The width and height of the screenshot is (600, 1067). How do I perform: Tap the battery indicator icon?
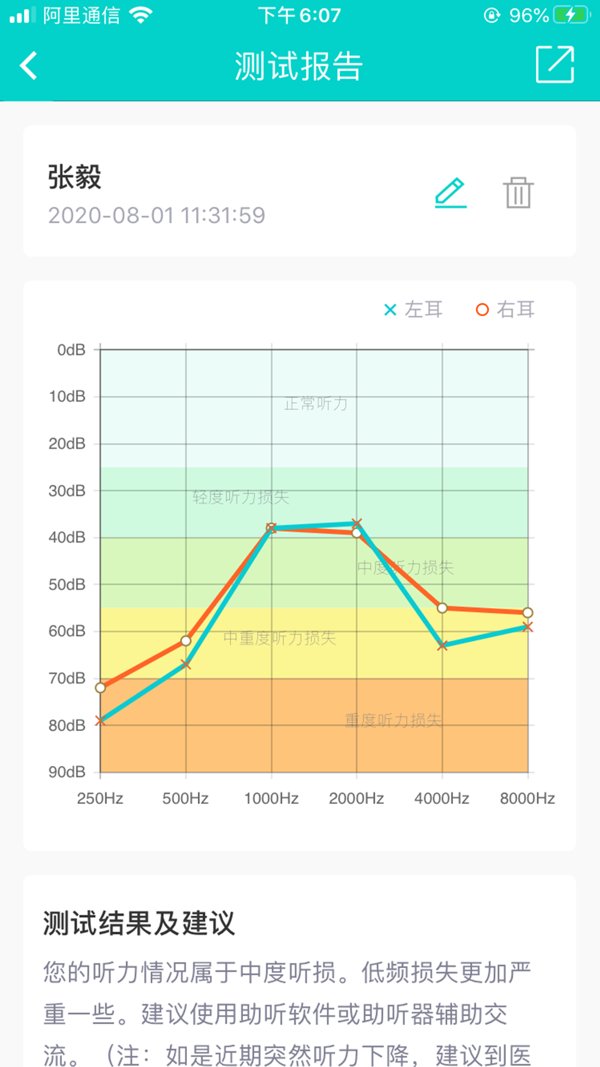(x=571, y=15)
